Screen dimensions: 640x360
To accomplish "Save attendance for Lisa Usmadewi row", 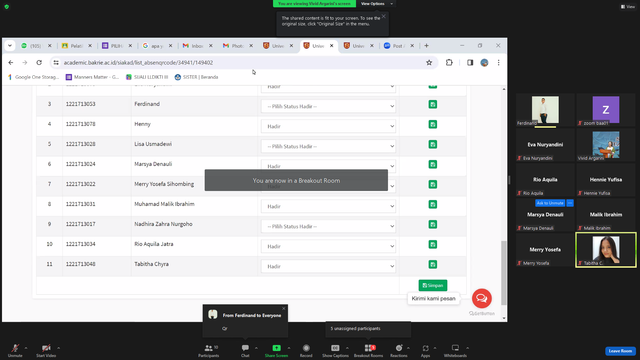I will point(433,144).
